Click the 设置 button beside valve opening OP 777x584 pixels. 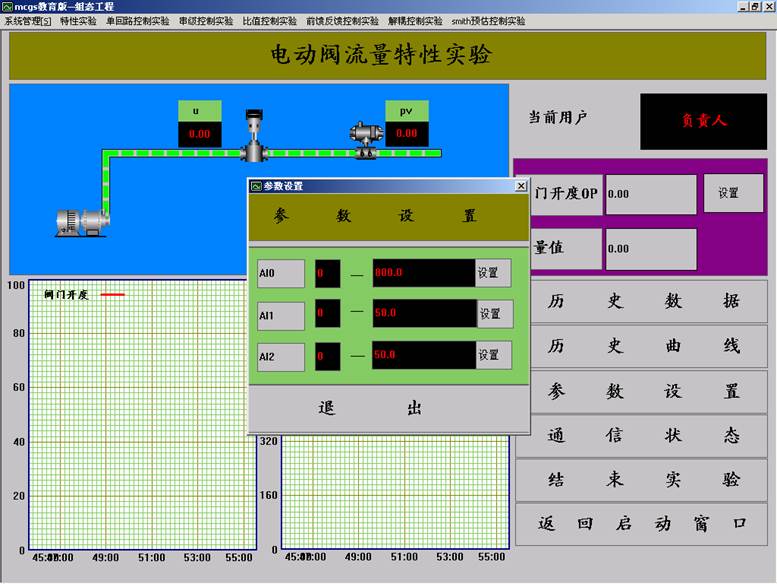(x=728, y=193)
